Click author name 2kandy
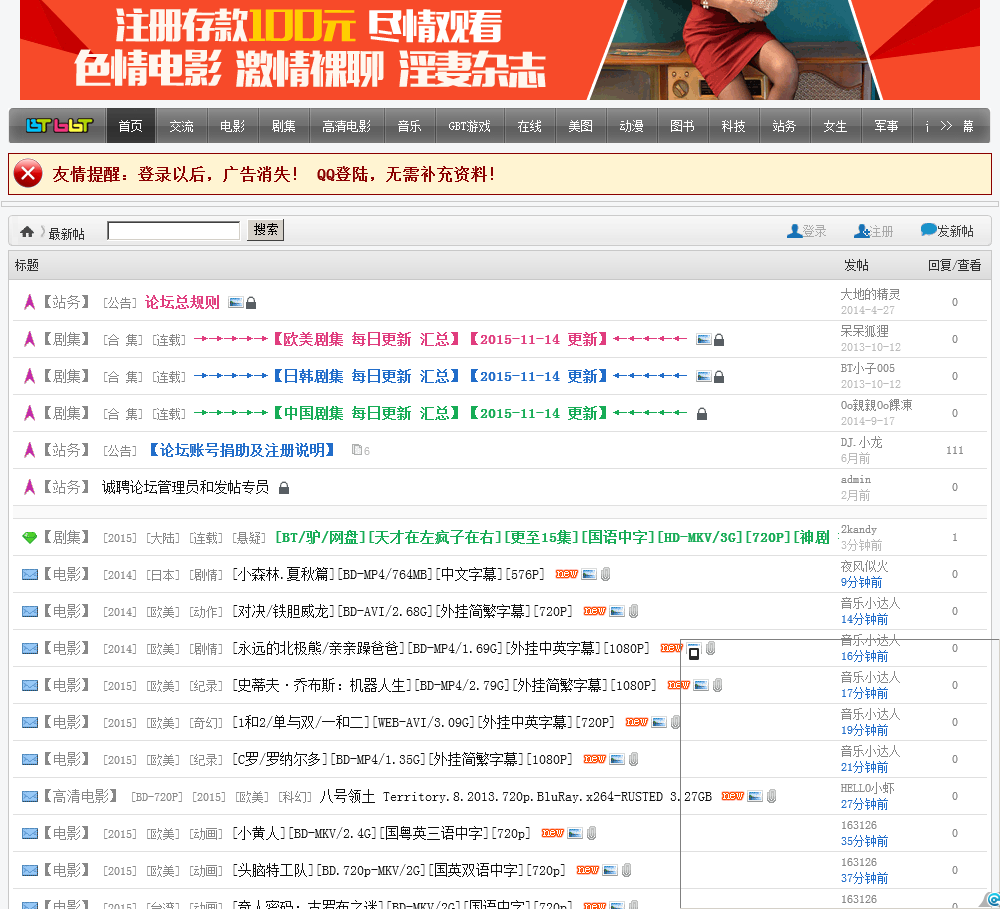 pos(858,529)
